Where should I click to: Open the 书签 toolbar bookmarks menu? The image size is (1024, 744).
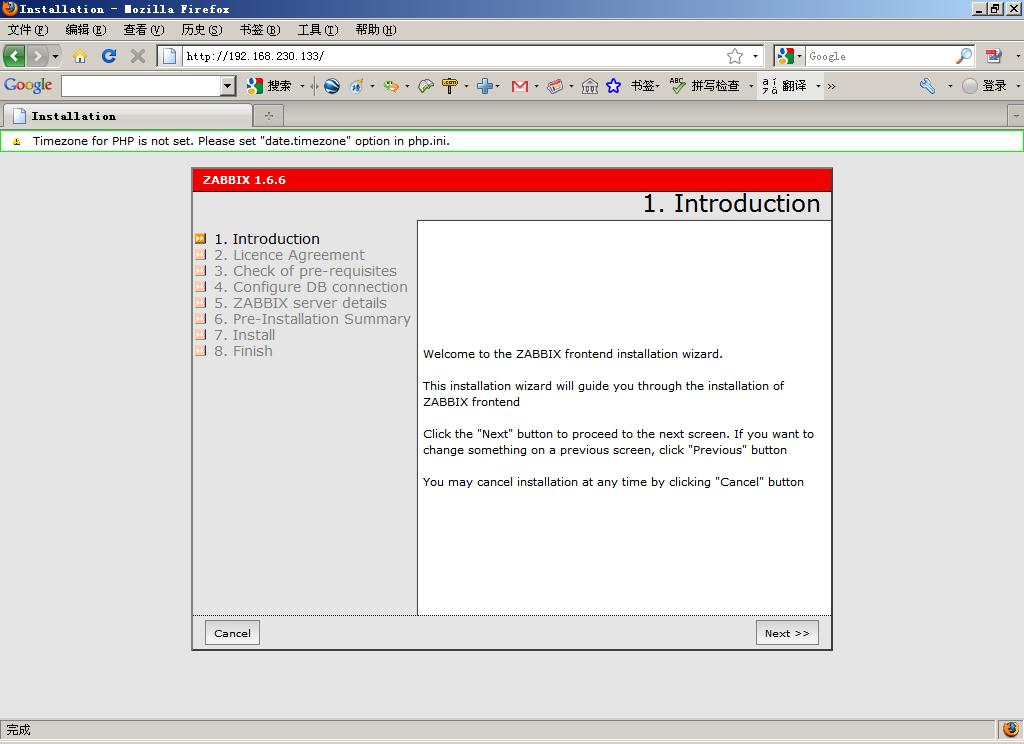[x=645, y=86]
